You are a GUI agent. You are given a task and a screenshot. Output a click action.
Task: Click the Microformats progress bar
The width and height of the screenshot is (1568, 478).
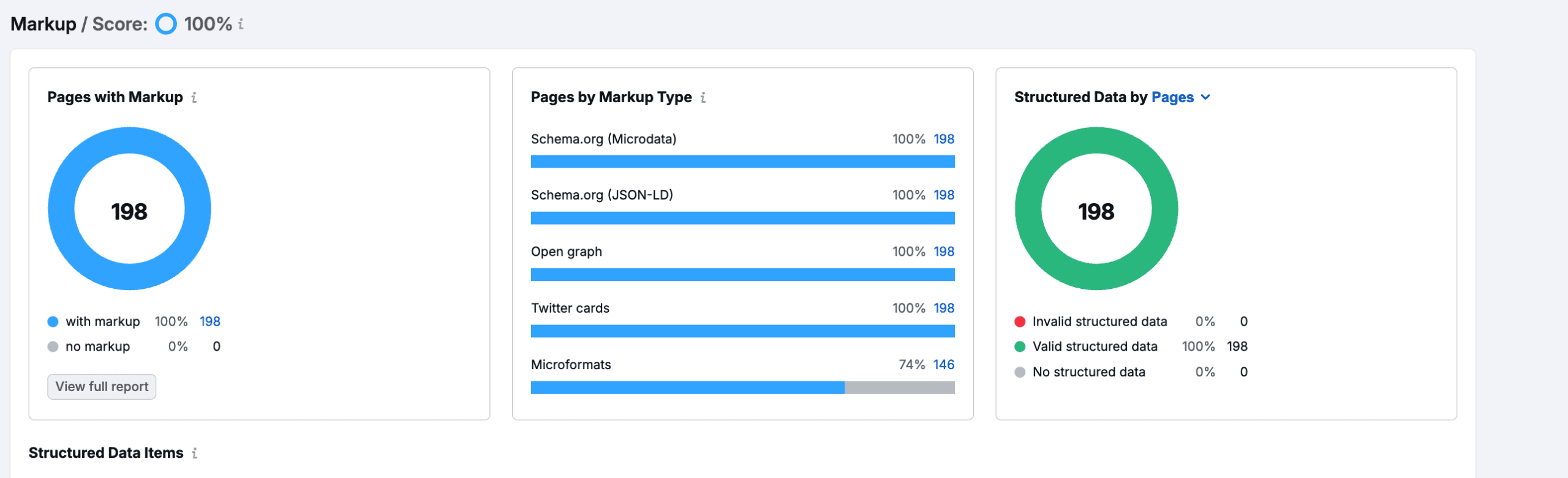click(742, 387)
